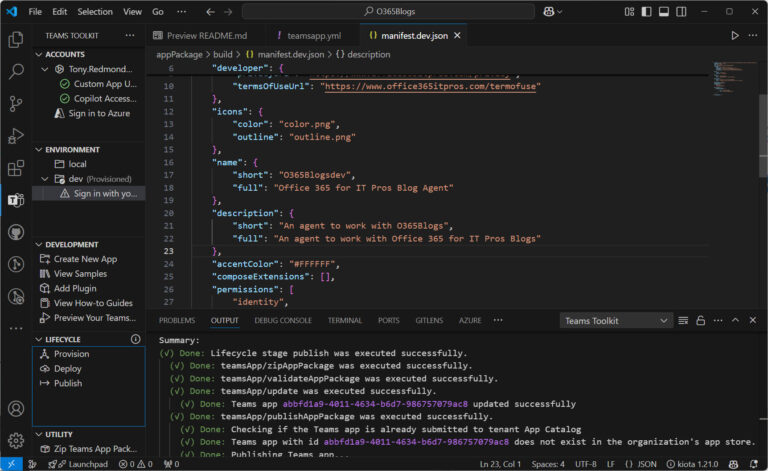
Task: Click Sign in to Azure
Action: [98, 114]
